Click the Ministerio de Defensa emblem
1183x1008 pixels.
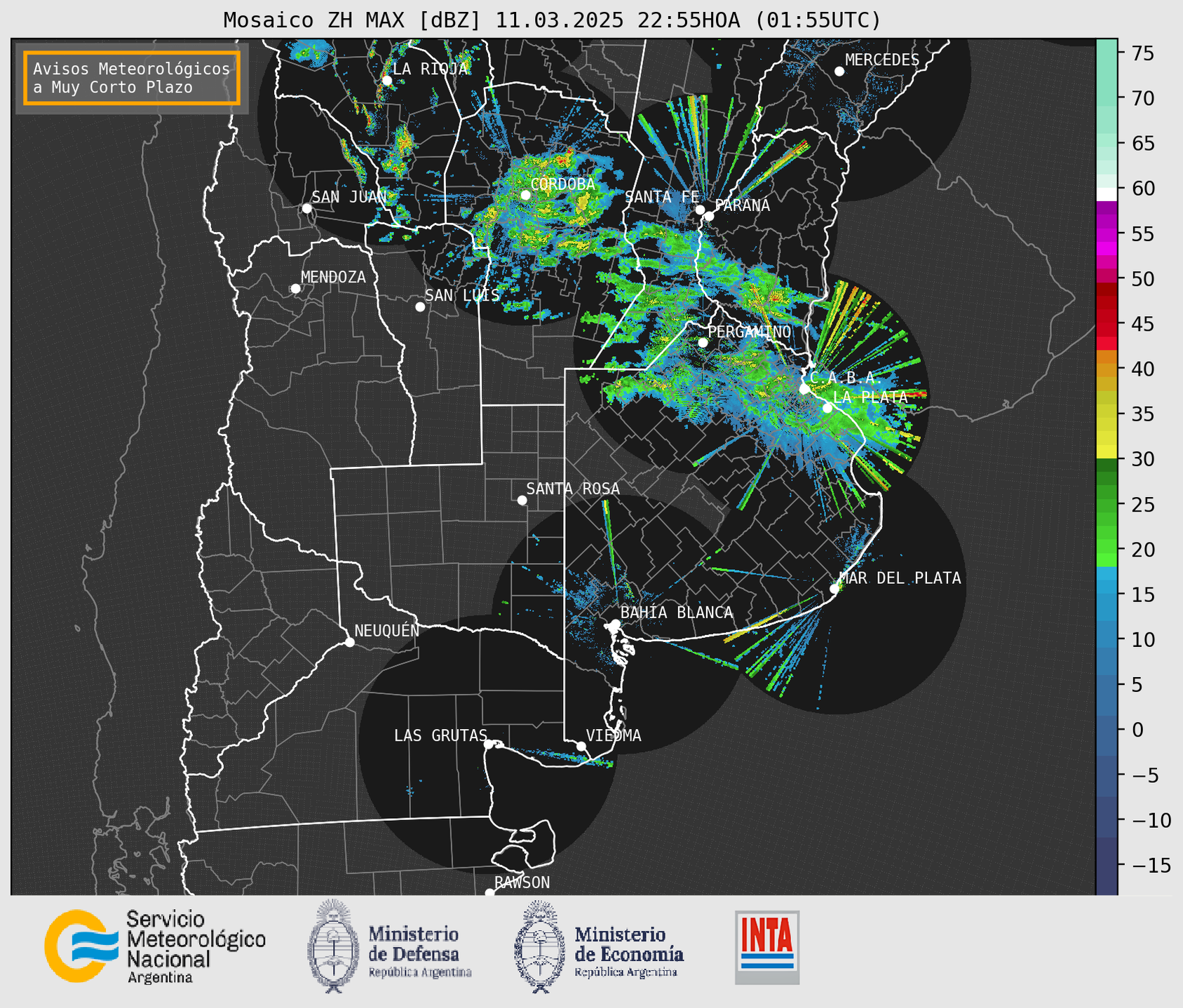click(x=332, y=946)
